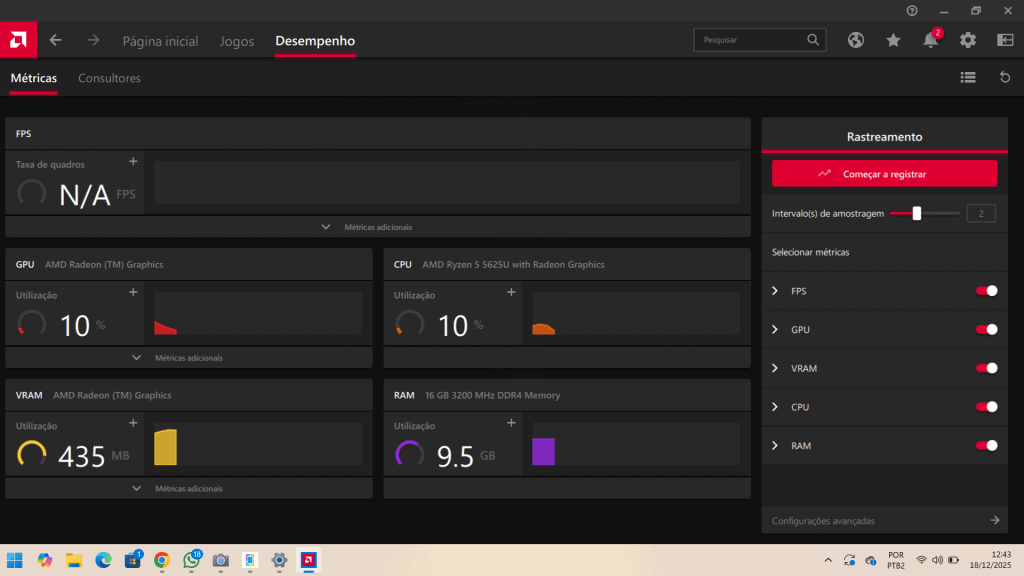Image resolution: width=1024 pixels, height=576 pixels.
Task: Click the AMD logo home icon
Action: (18, 40)
